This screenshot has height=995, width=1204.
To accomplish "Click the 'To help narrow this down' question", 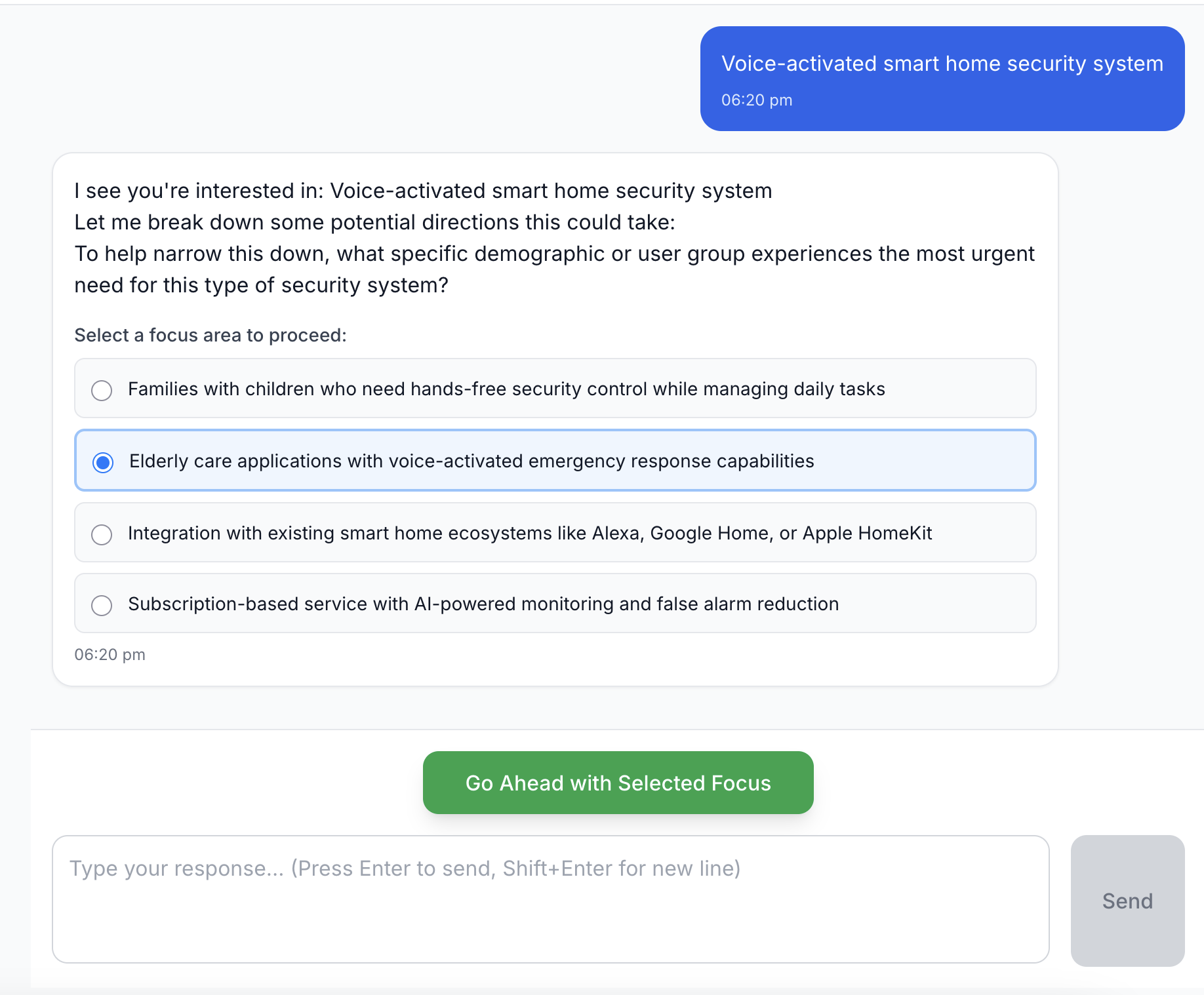I will click(x=553, y=254).
